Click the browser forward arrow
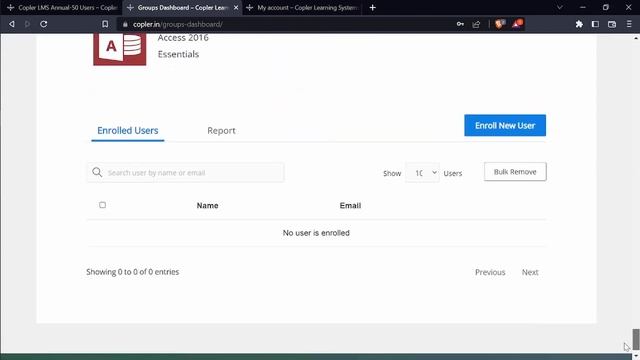Viewport: 640px width, 360px height. coord(27,24)
